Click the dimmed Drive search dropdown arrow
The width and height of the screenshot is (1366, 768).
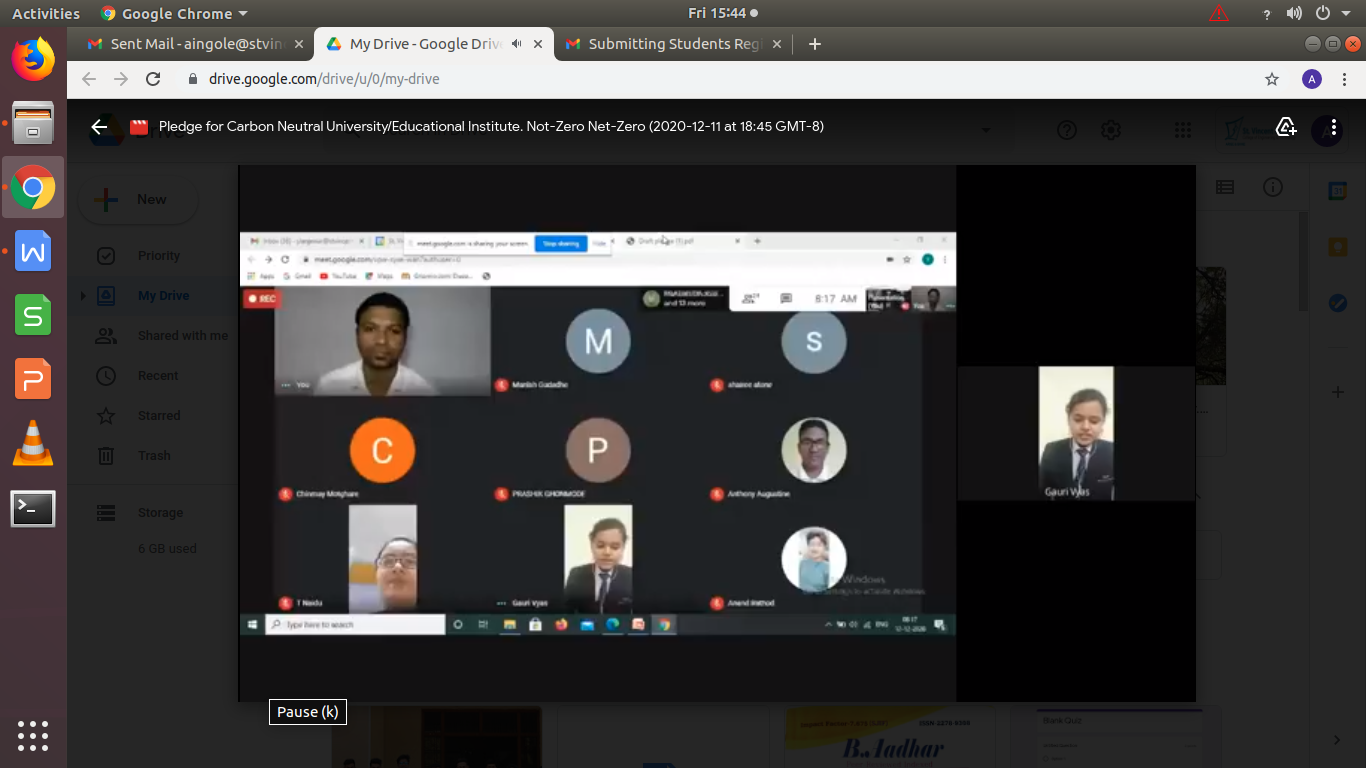986,130
